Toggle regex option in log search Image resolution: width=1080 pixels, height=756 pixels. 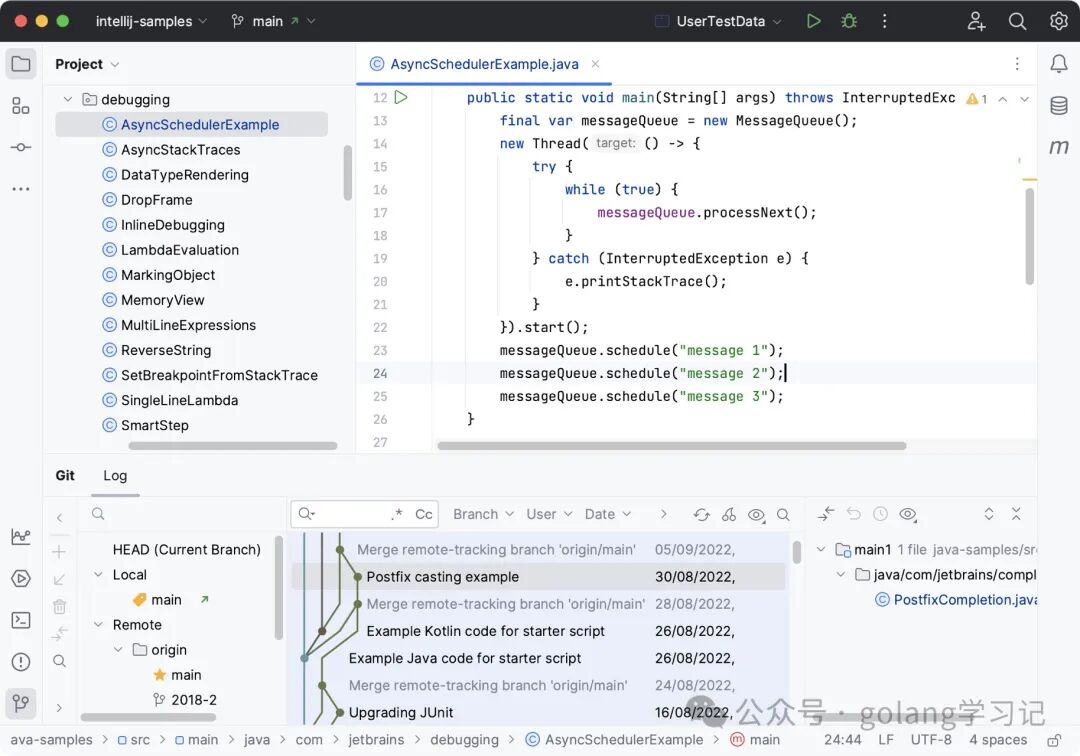(x=397, y=514)
